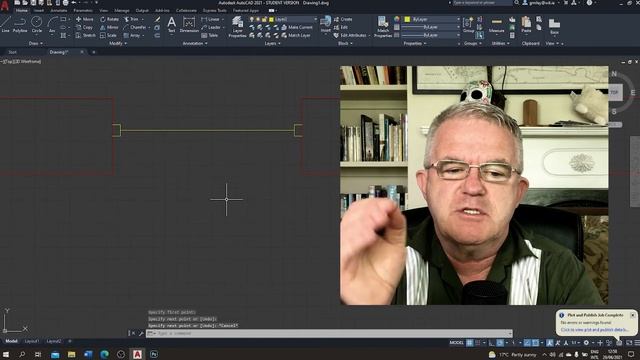Viewport: 640px width, 360px height.
Task: Select the Circle tool
Action: pos(37,24)
